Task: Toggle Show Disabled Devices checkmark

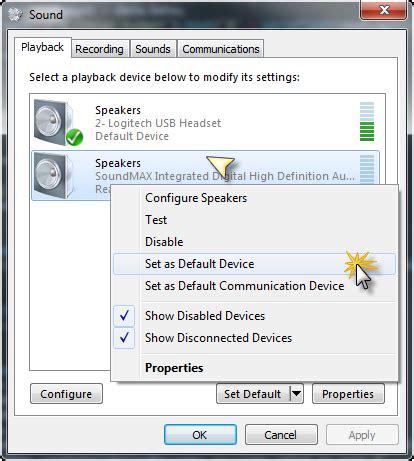Action: tap(124, 315)
